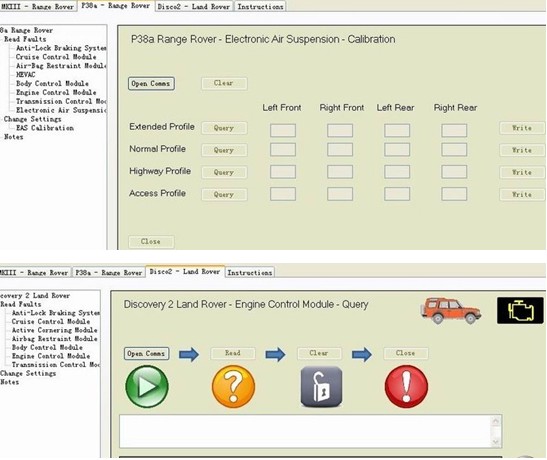The height and width of the screenshot is (460, 547).
Task: Click Highway Profile Right Front field
Action: click(x=340, y=172)
